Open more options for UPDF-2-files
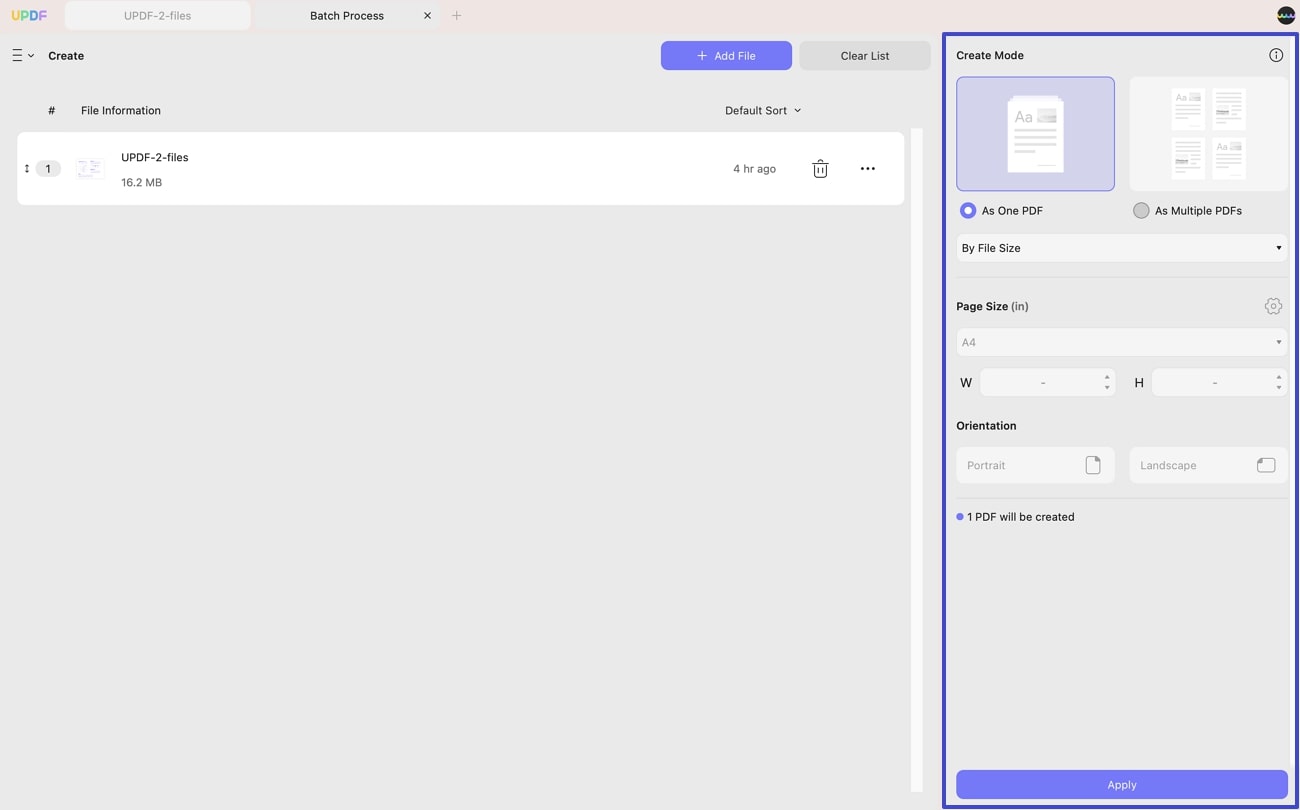 click(868, 169)
